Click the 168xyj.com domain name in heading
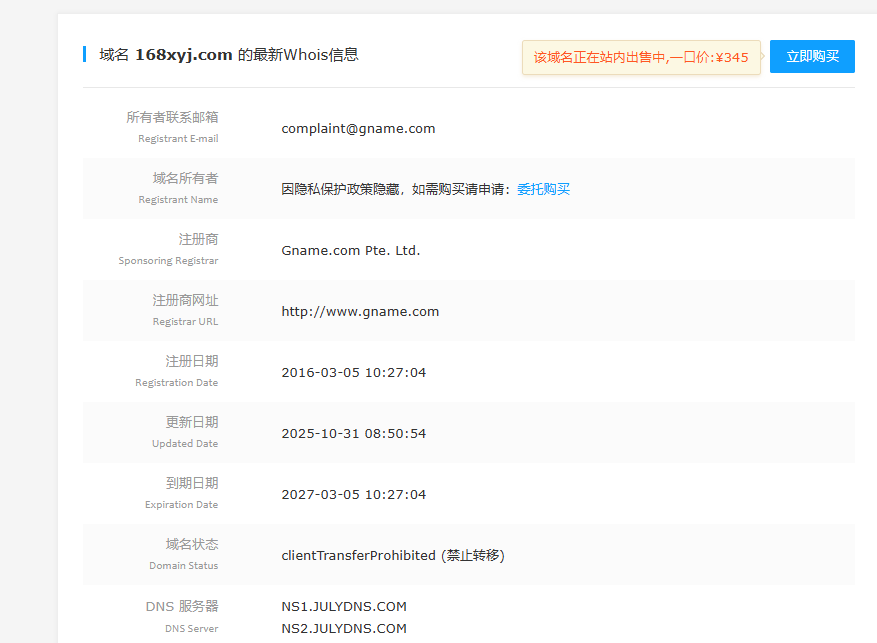 click(184, 55)
